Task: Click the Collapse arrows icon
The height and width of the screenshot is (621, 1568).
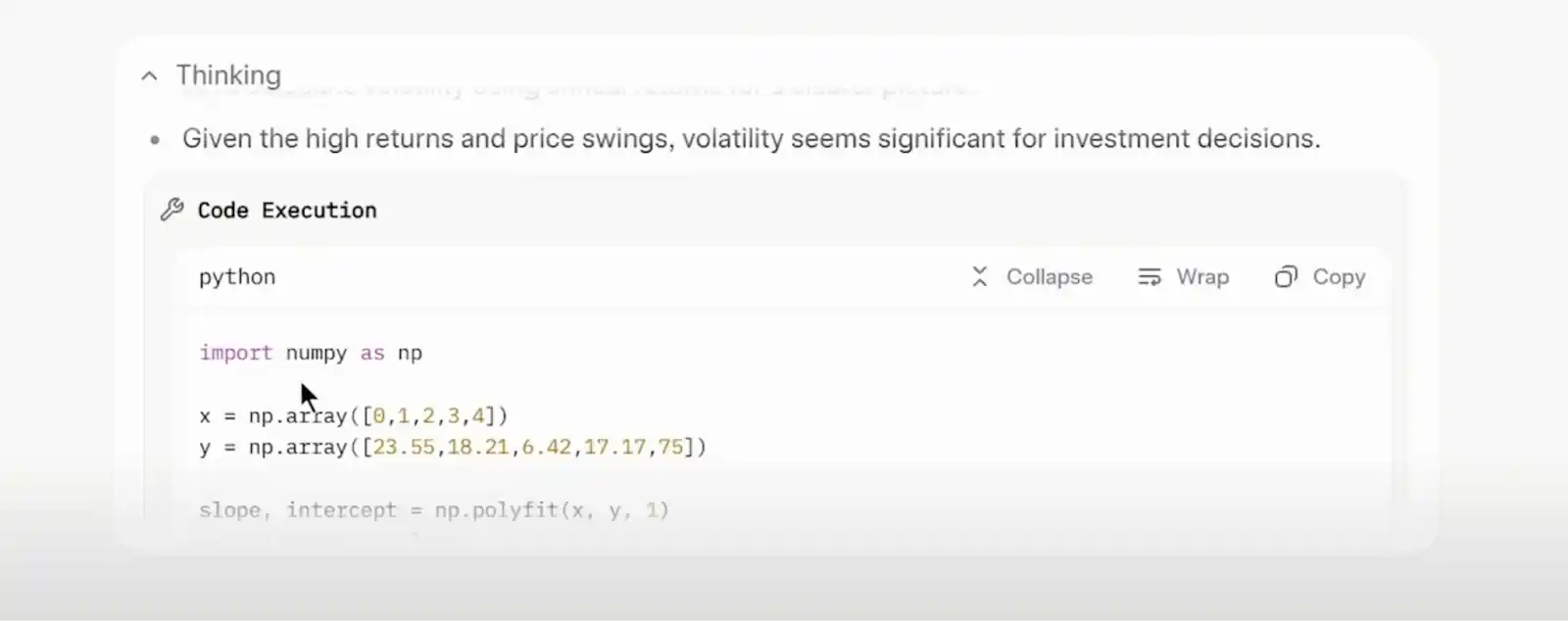Action: [x=979, y=277]
